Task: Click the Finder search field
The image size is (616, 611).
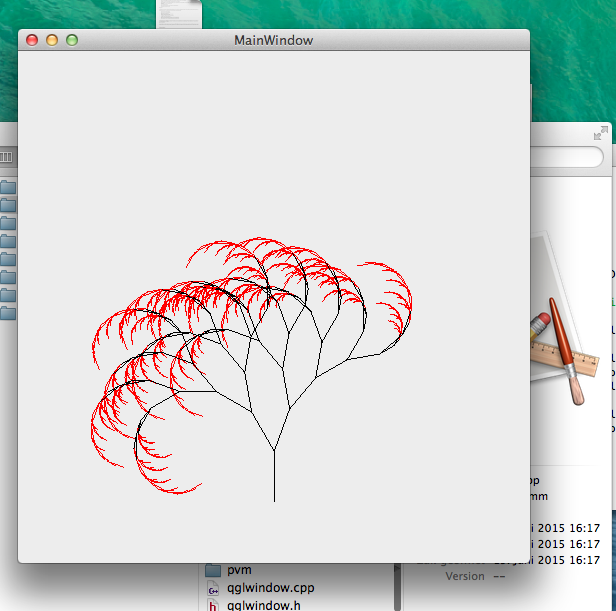Action: 568,157
